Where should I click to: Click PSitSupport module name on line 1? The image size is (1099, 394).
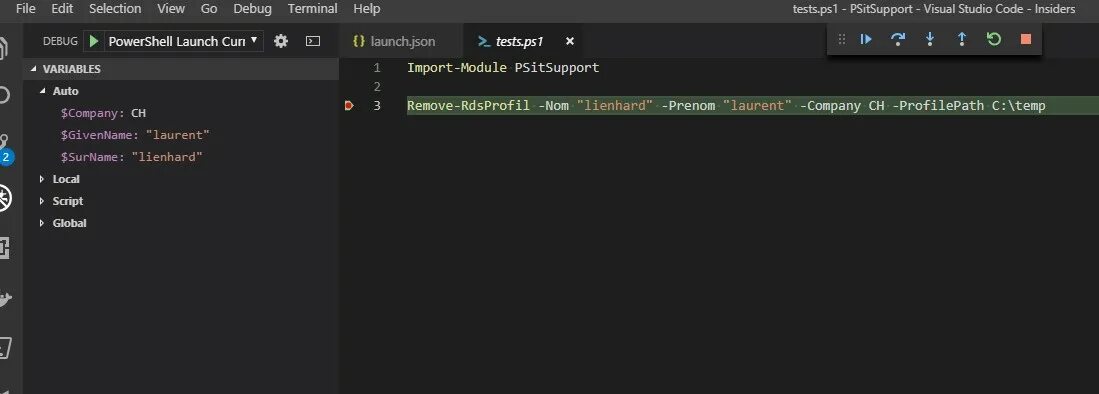coord(557,68)
